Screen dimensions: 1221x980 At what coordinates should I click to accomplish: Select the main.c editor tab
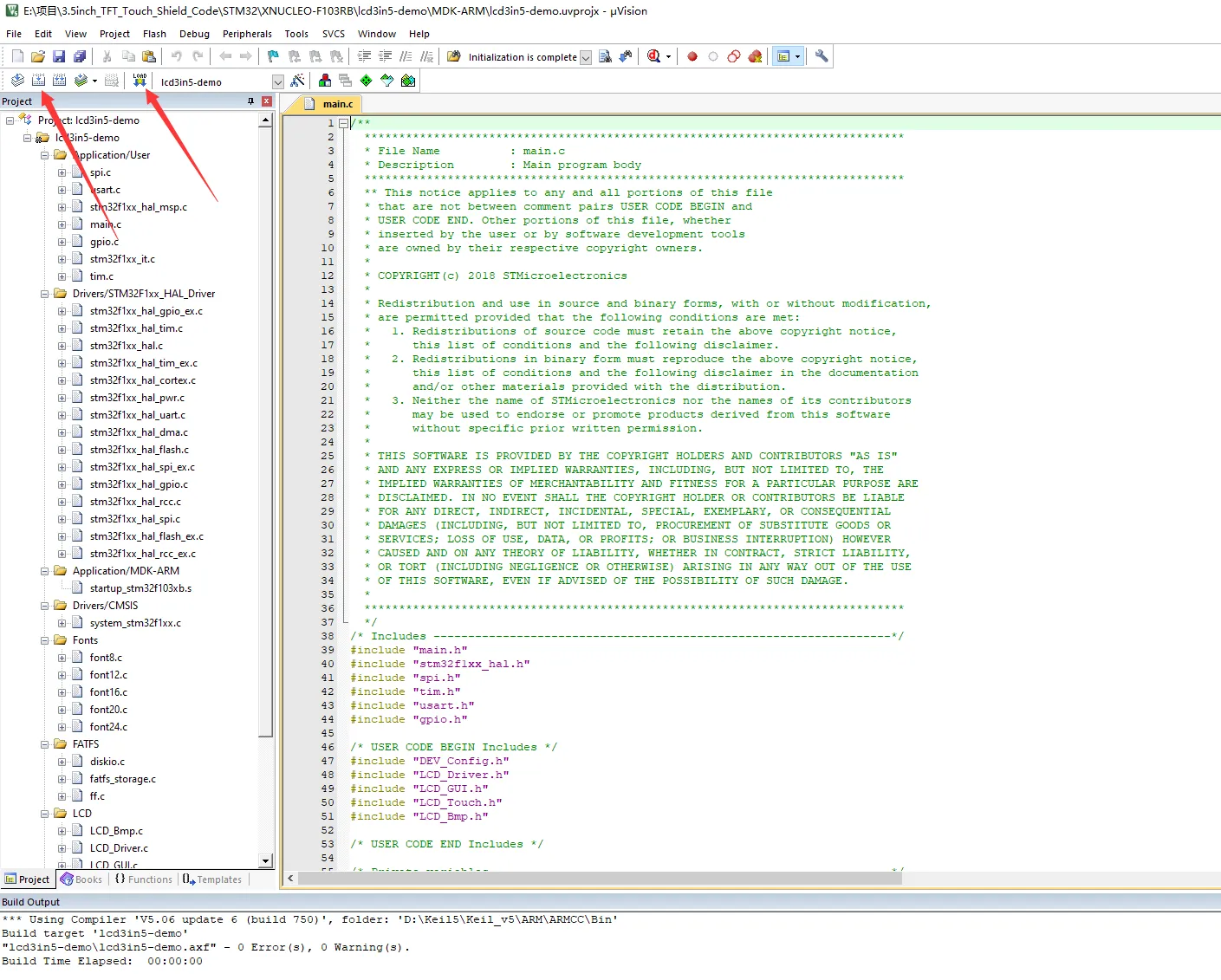pyautogui.click(x=329, y=104)
